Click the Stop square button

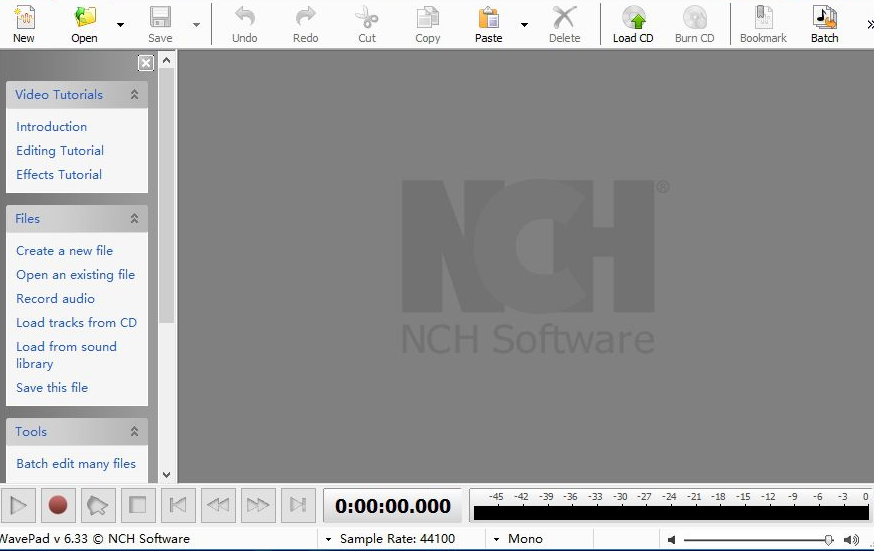(138, 505)
